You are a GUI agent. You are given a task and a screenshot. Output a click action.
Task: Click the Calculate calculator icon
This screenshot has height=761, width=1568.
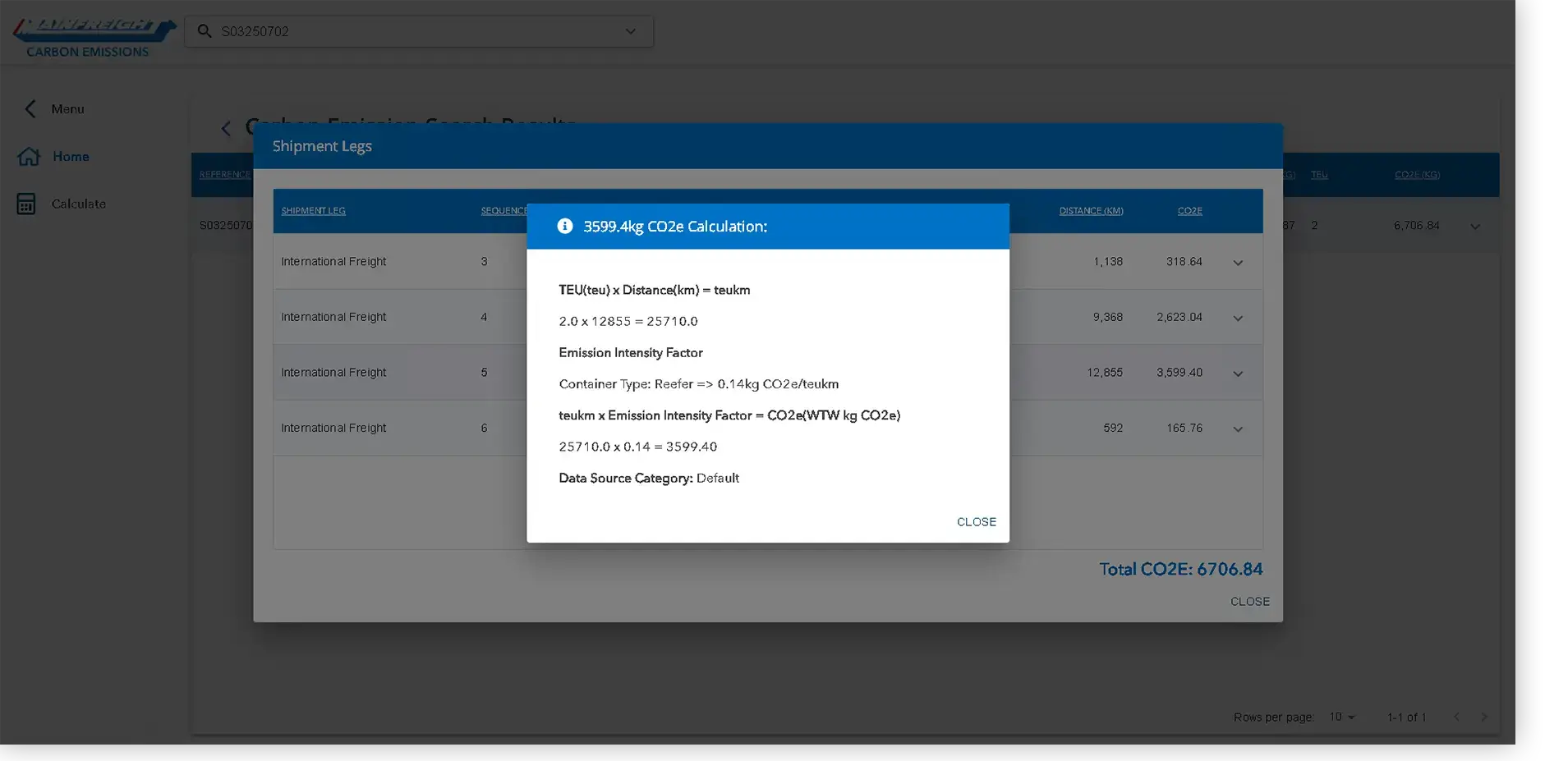26,204
